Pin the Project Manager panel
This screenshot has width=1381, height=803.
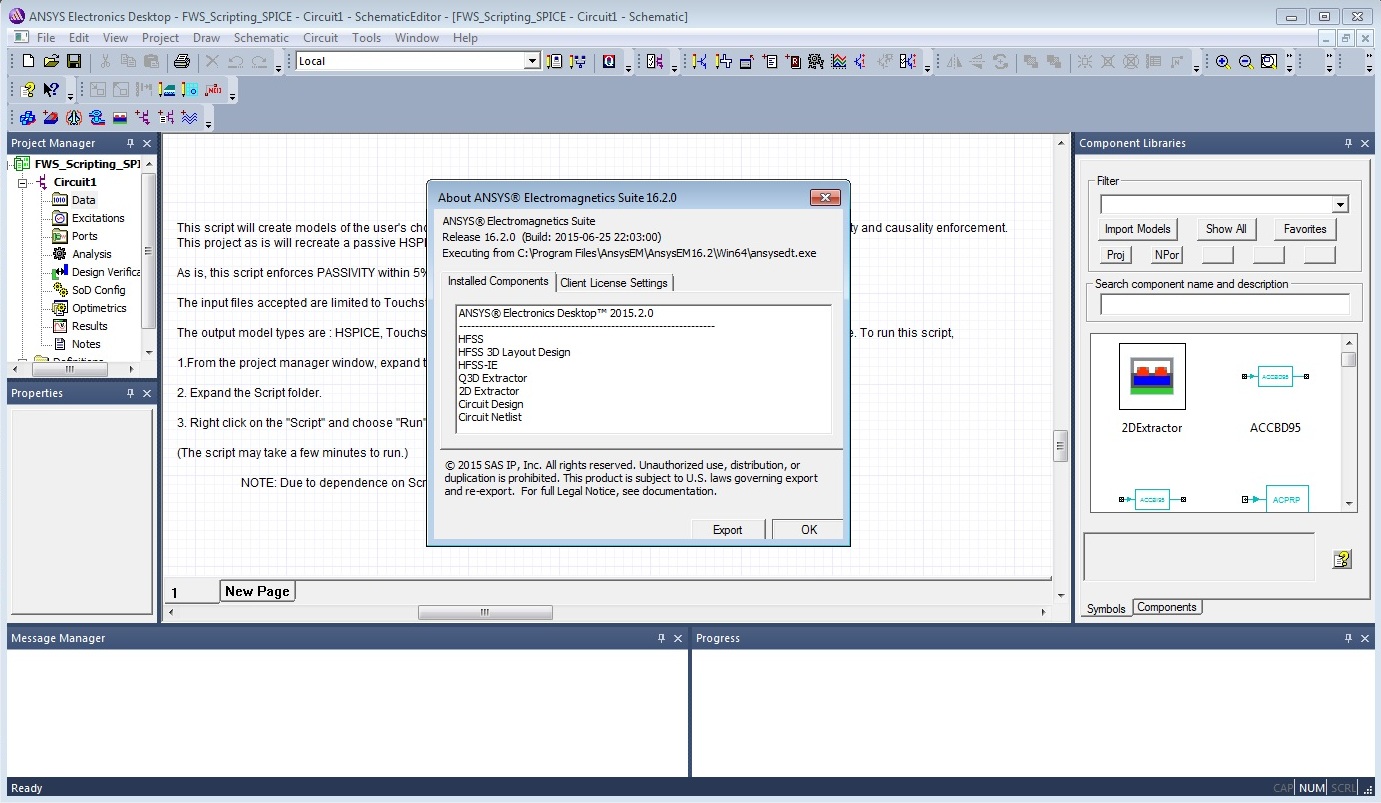(x=130, y=143)
